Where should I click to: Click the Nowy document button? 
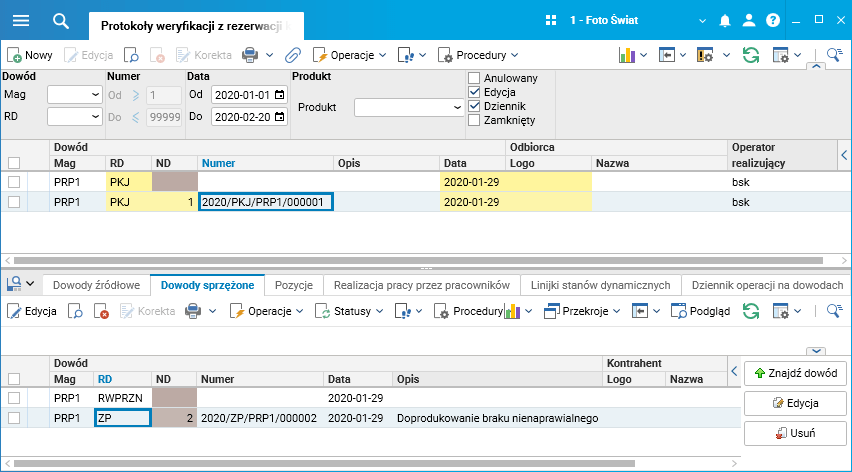pyautogui.click(x=30, y=55)
